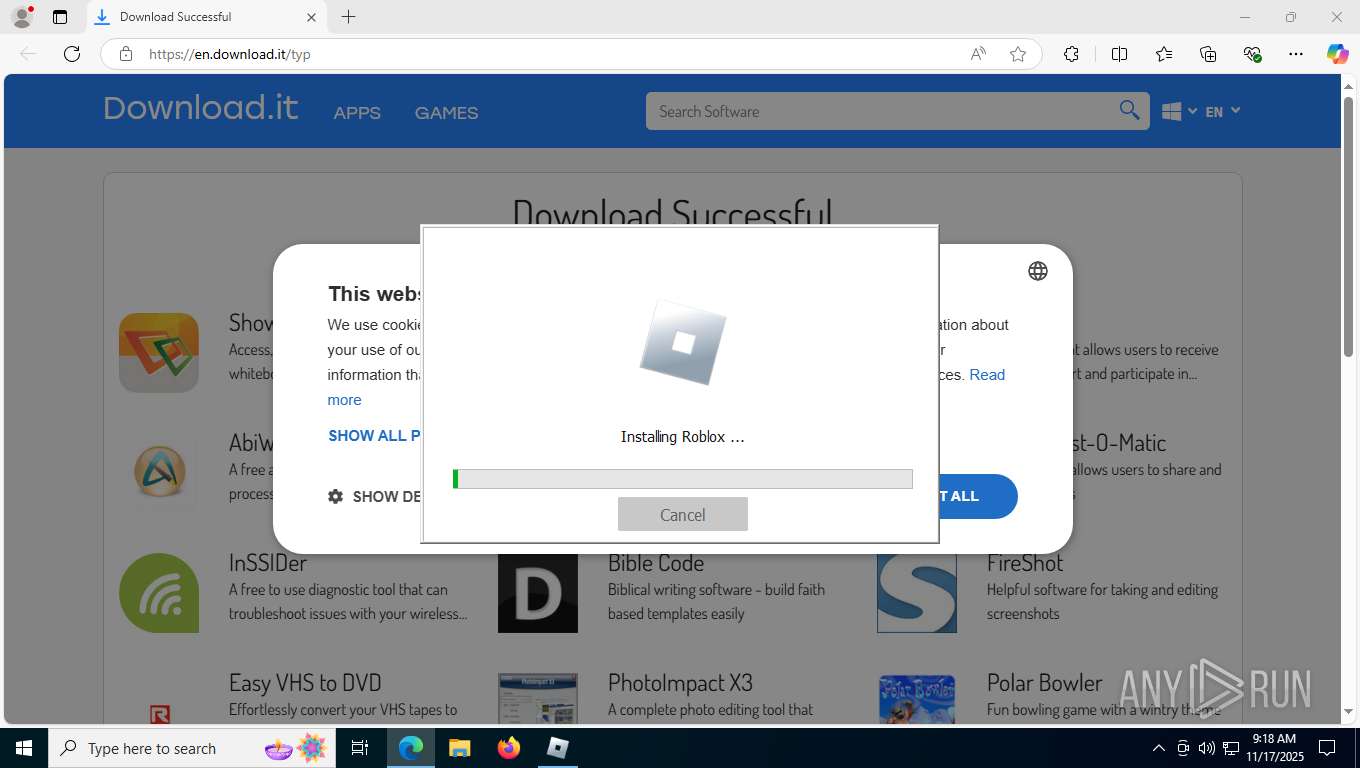Open the browser Extensions icon
1360x768 pixels.
click(x=1071, y=54)
